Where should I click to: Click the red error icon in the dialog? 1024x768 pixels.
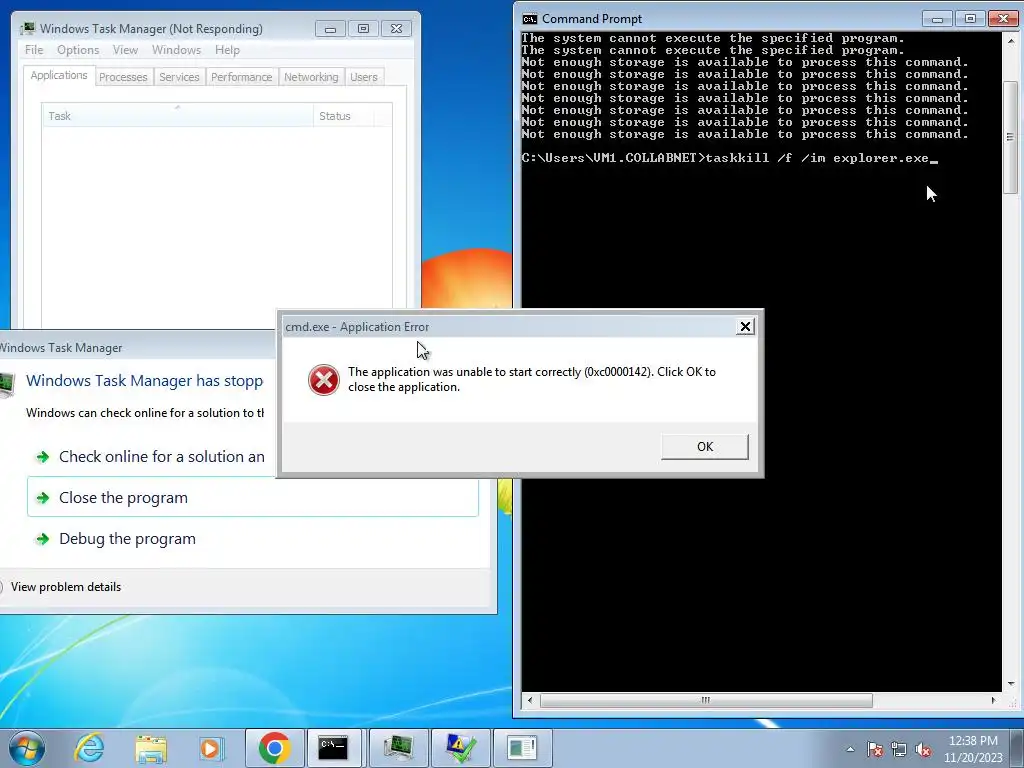click(324, 379)
